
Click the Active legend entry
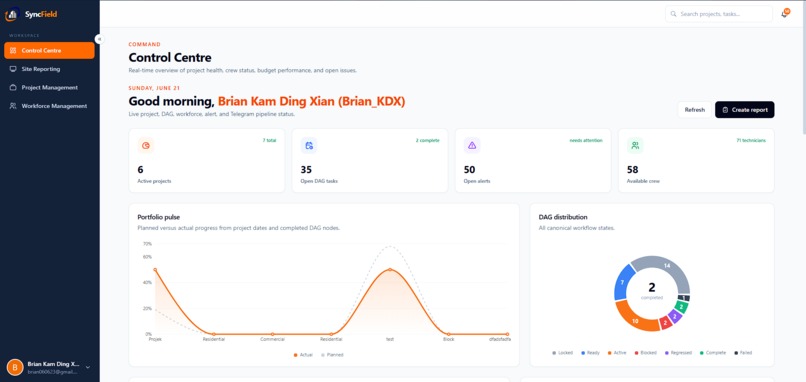pyautogui.click(x=617, y=353)
